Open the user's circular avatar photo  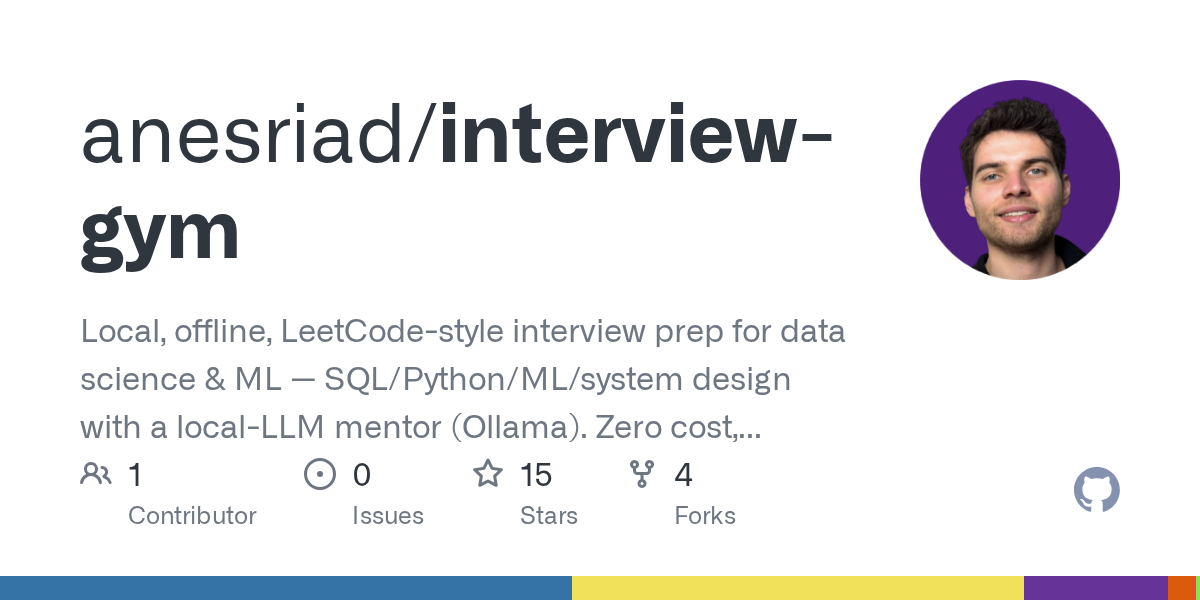coord(1020,180)
